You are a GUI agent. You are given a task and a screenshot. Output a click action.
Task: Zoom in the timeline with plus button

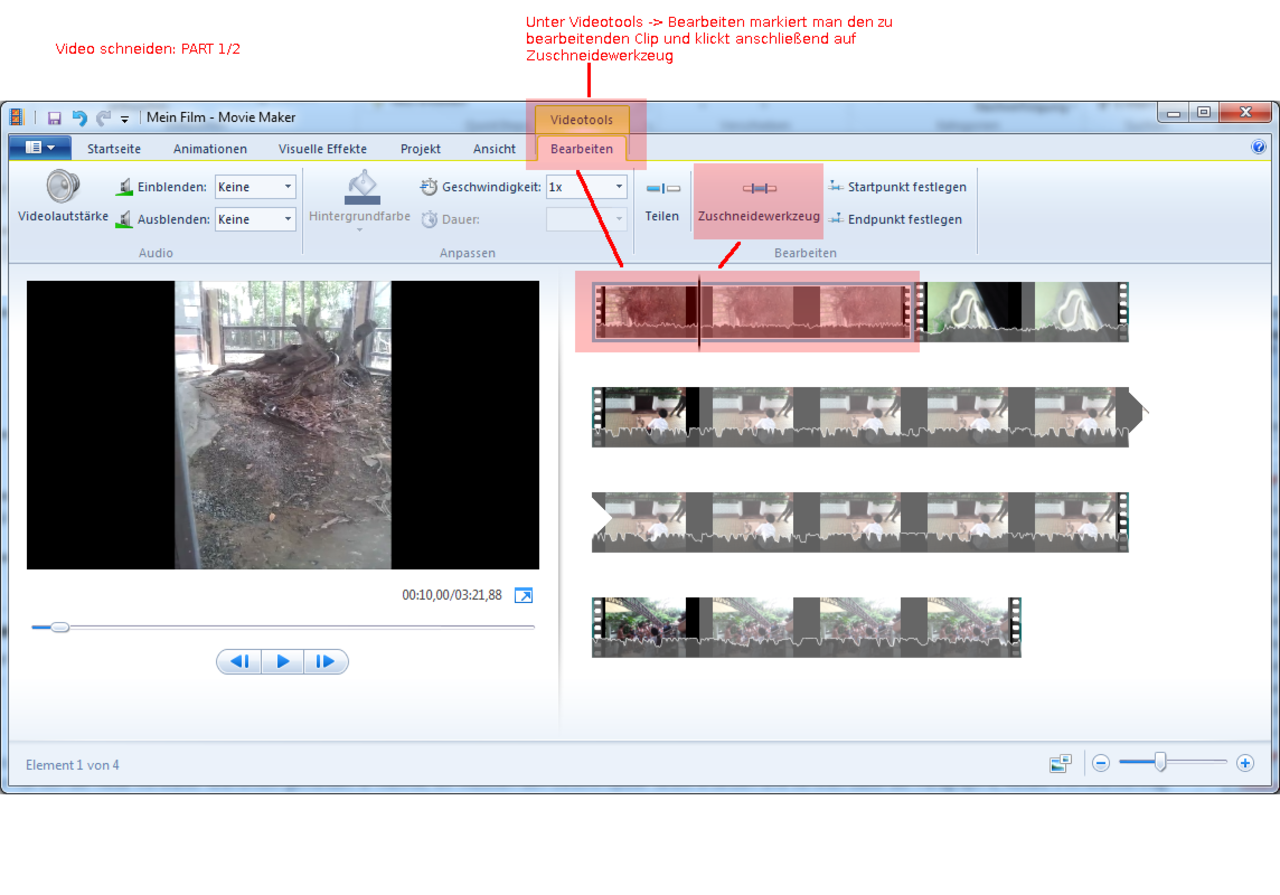click(1245, 763)
